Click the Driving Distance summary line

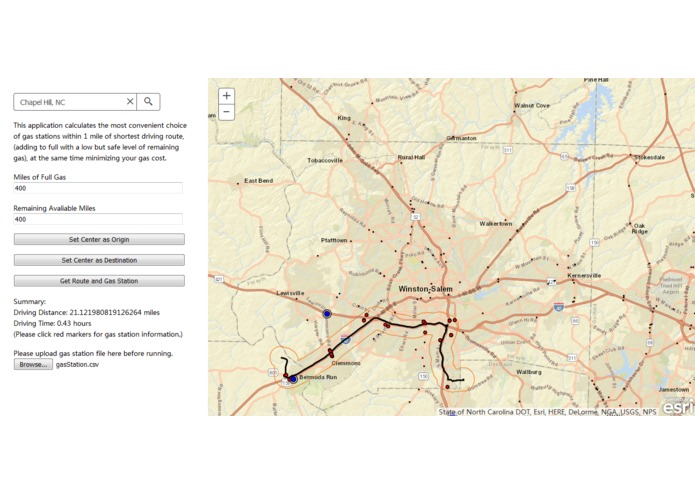tap(86, 312)
